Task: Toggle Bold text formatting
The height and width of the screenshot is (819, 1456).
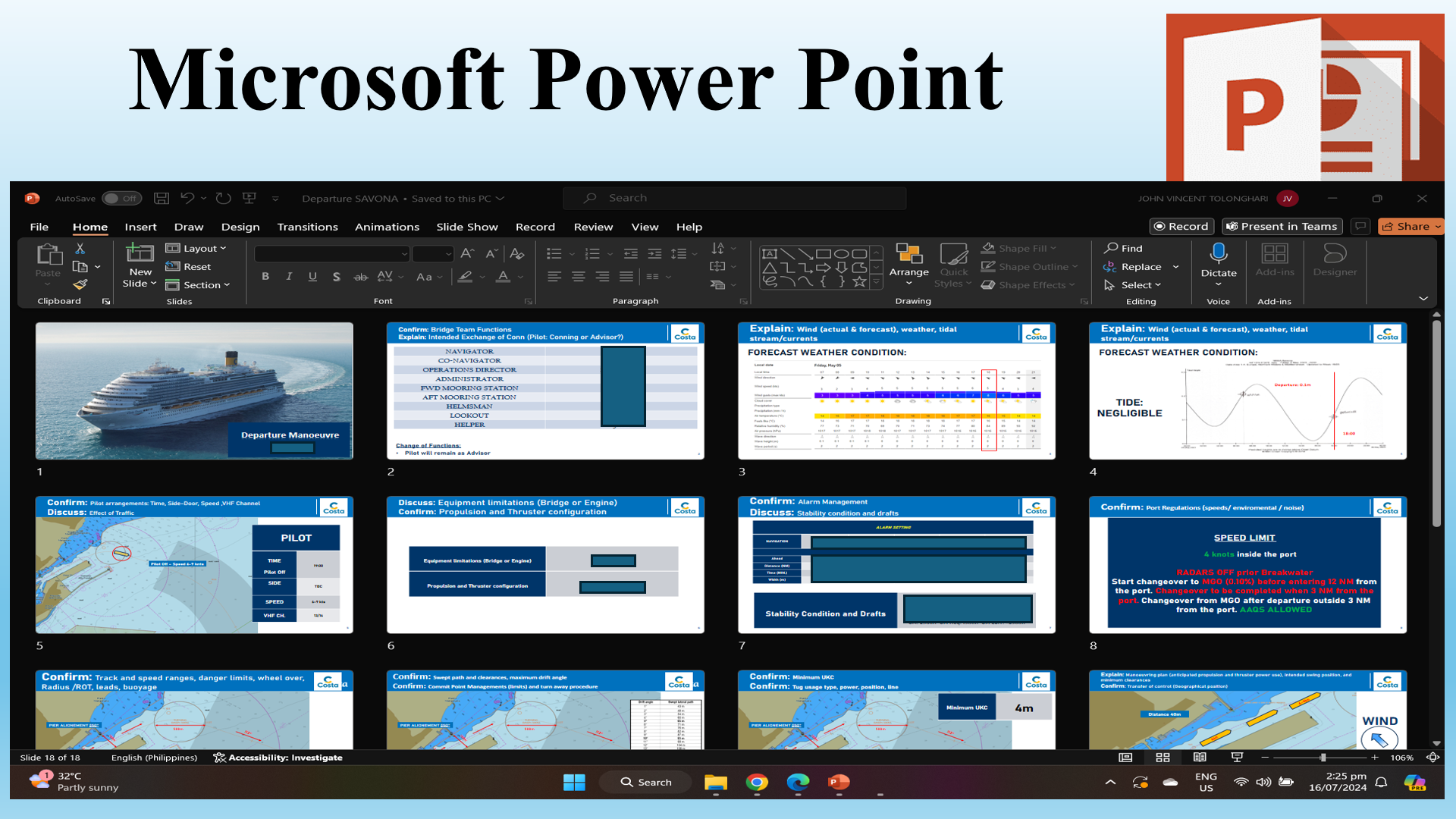Action: tap(265, 277)
